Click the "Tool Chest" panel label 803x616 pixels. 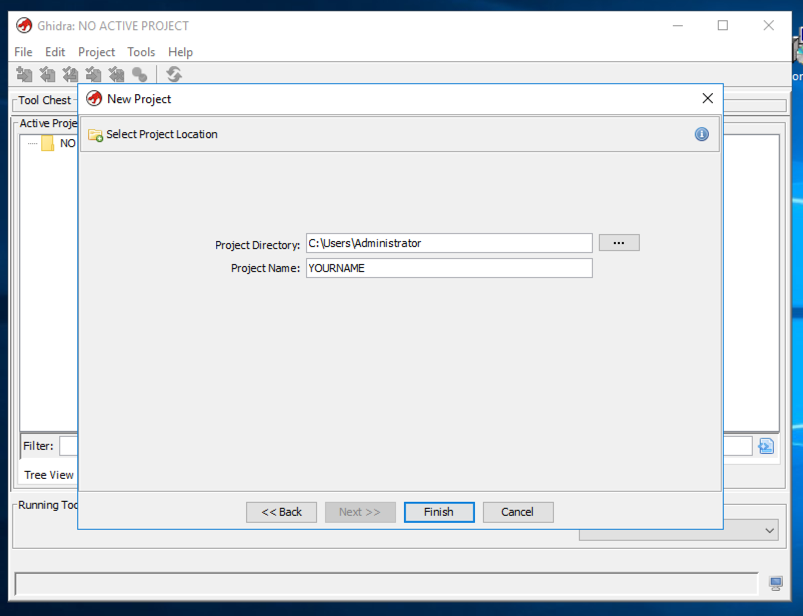click(x=45, y=100)
